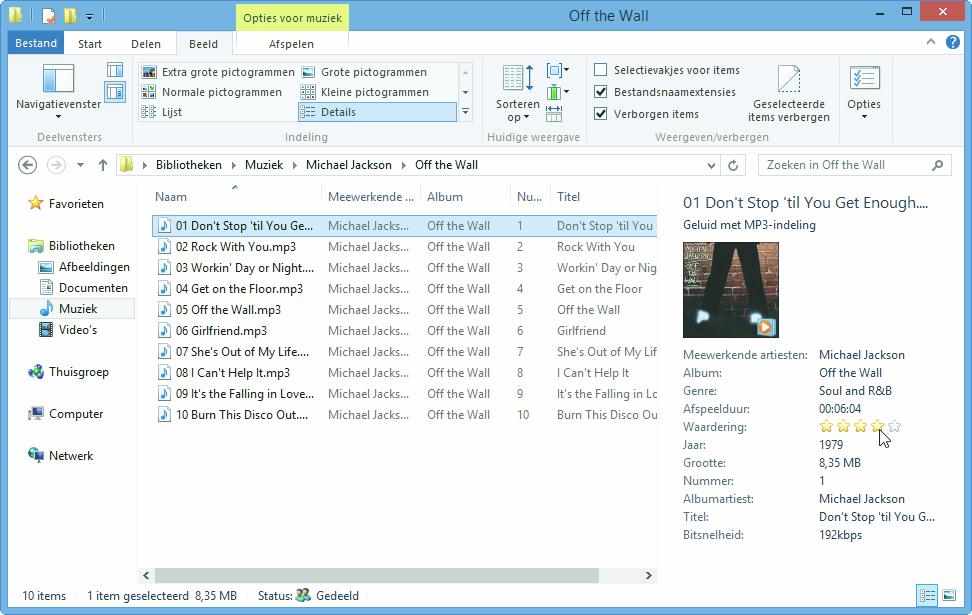
Task: Enable Selectievakjes voor items checkbox
Action: click(600, 69)
